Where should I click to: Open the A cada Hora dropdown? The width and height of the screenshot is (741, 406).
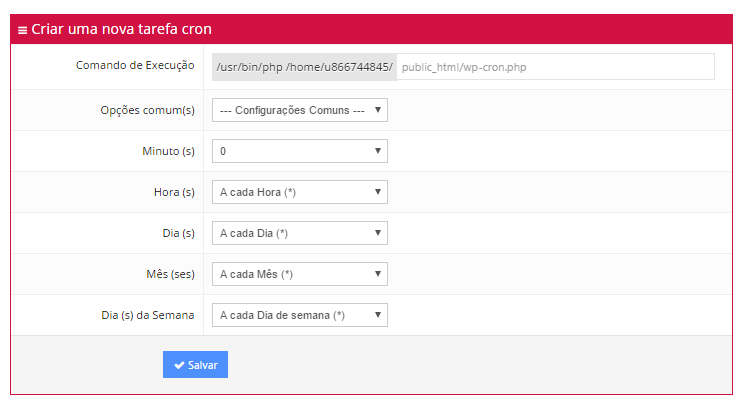pyautogui.click(x=299, y=192)
